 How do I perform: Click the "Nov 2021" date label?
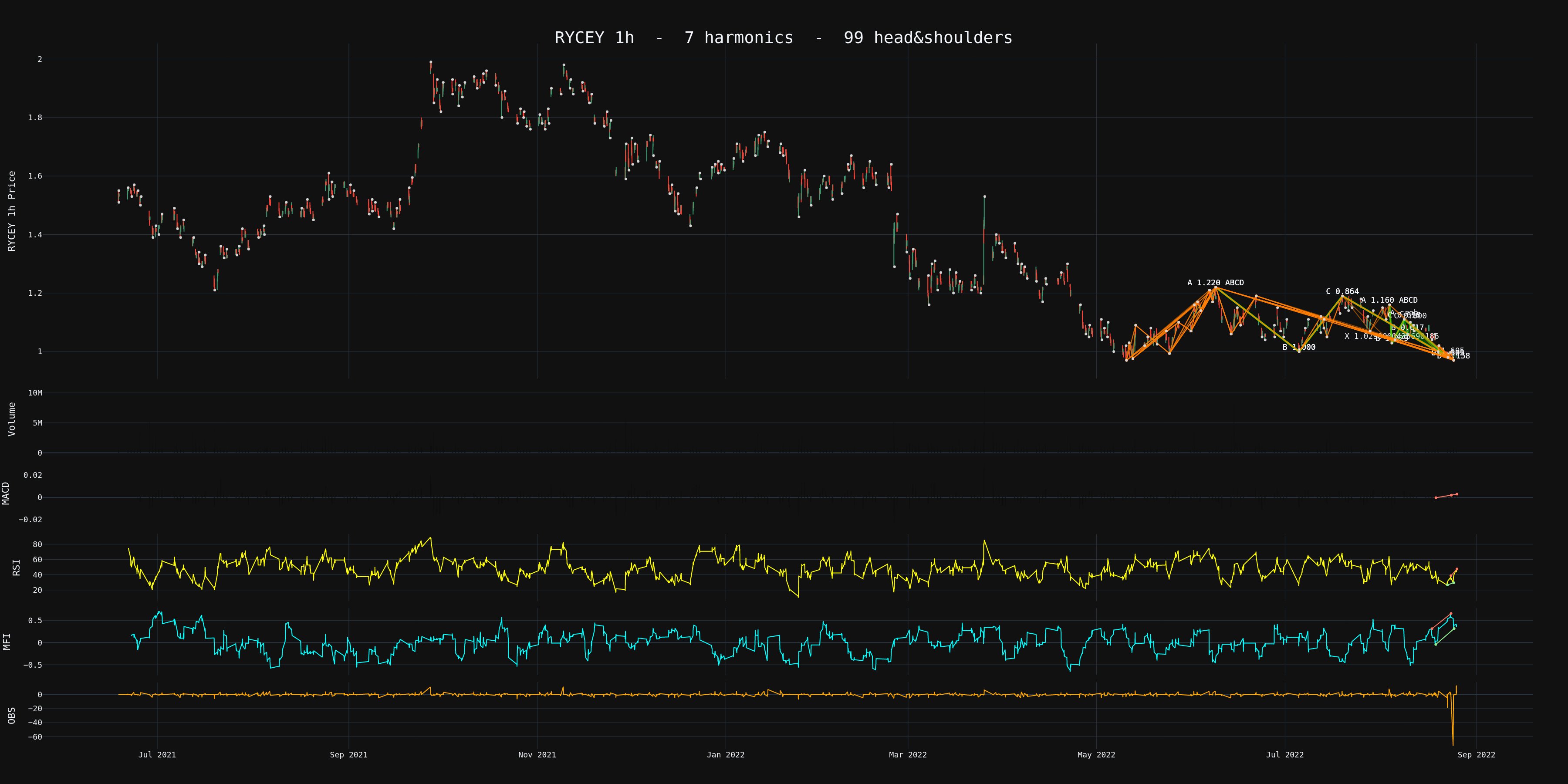(536, 755)
